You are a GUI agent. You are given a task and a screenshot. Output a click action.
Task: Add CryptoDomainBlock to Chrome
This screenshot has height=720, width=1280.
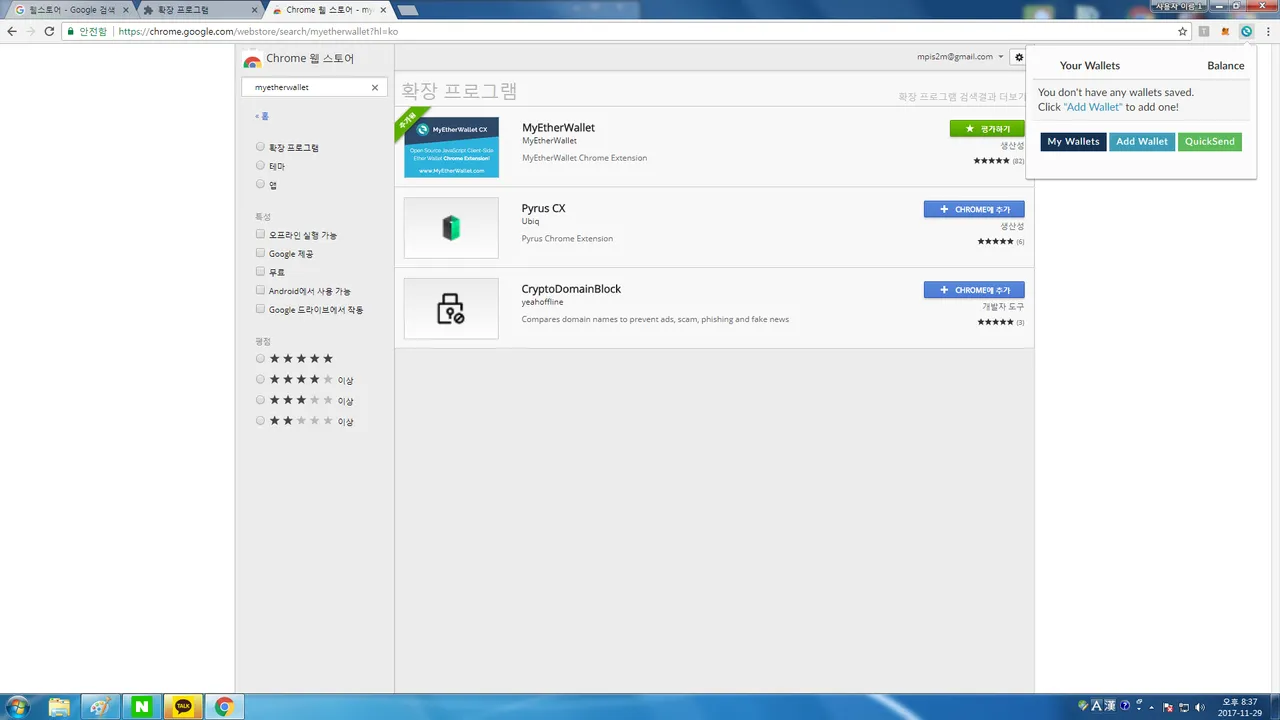974,290
